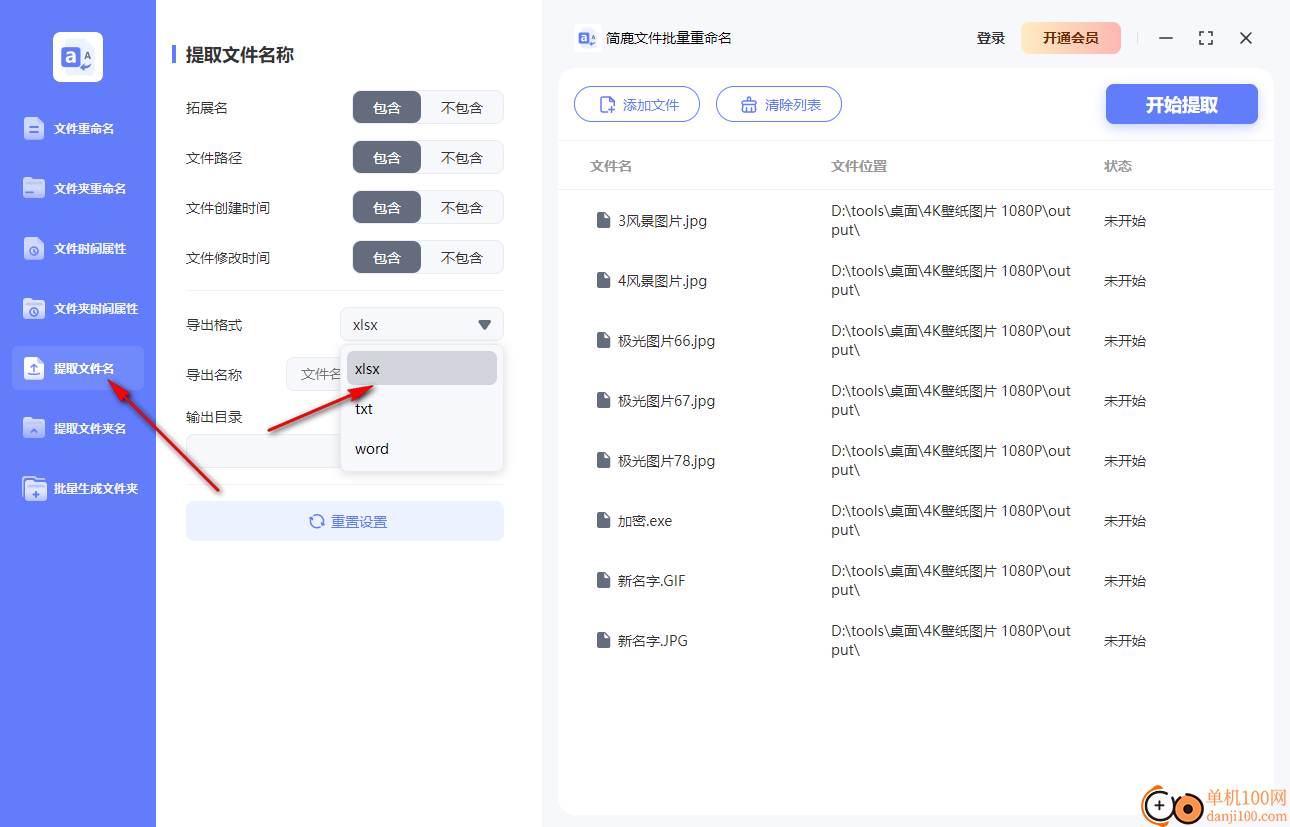Click 未开始 status of 加密.exe
Image resolution: width=1290 pixels, height=827 pixels.
click(x=1125, y=520)
